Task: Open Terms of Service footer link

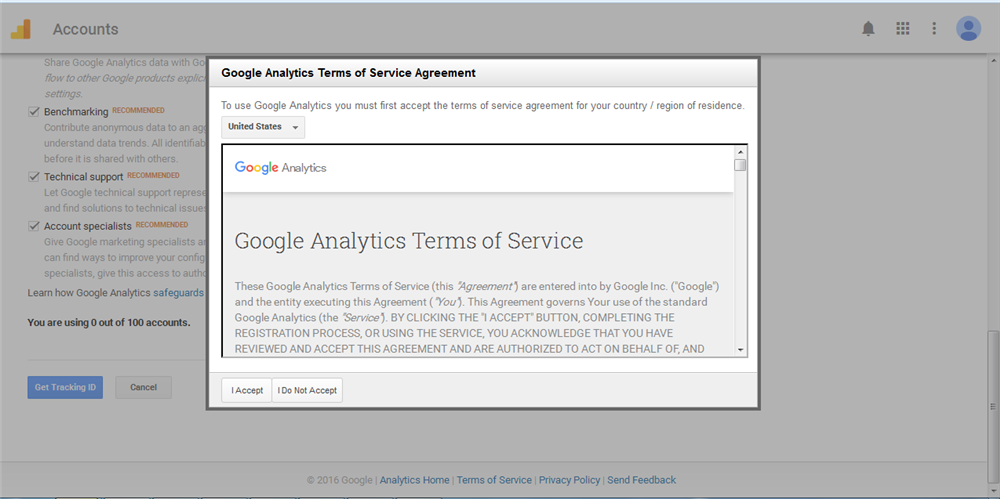Action: (494, 480)
